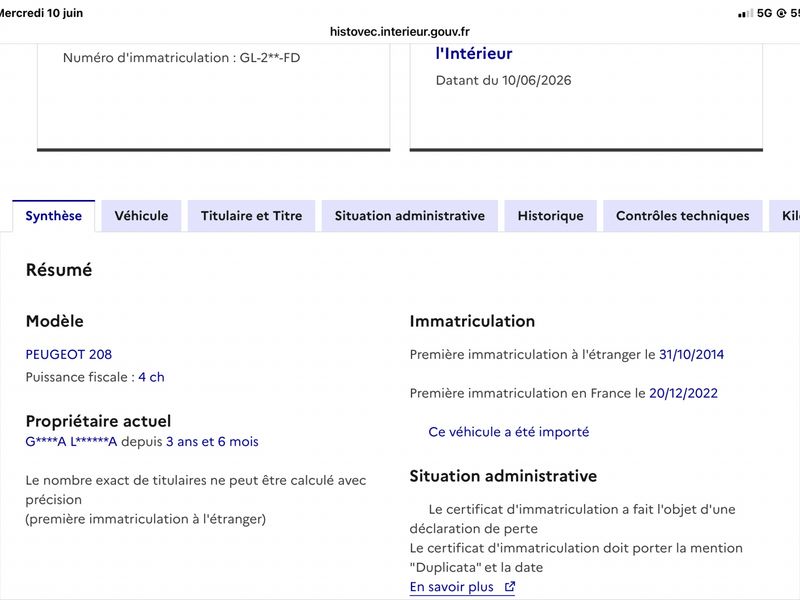The width and height of the screenshot is (800, 600).
Task: Click the Résumé heading
Action: (59, 270)
